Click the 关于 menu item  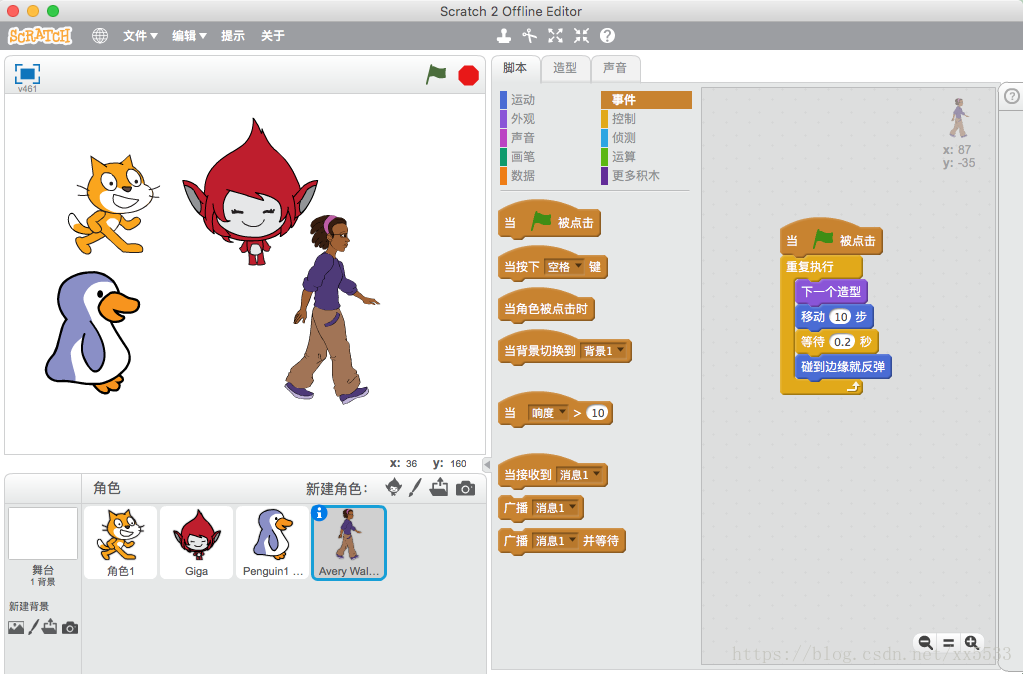(x=273, y=36)
